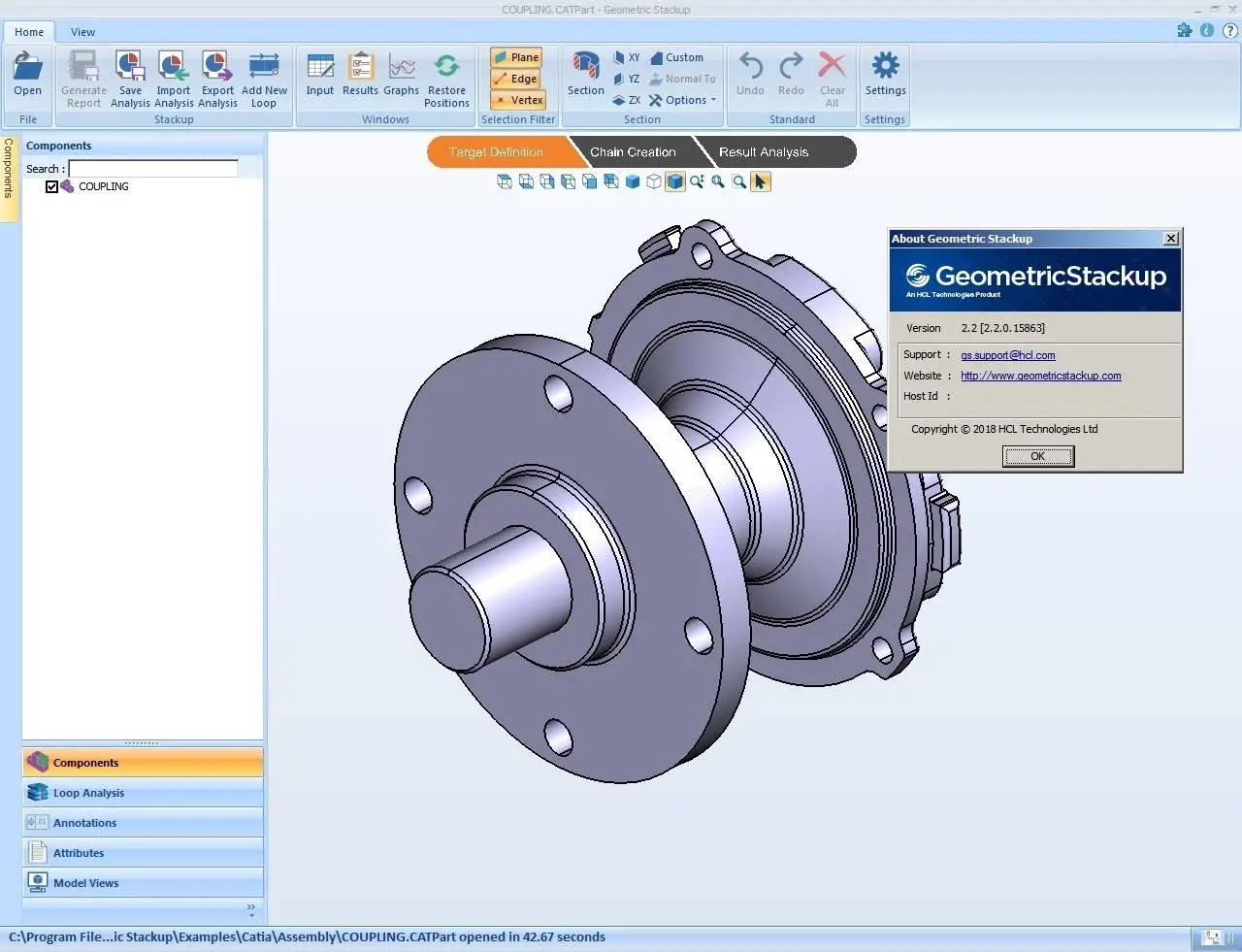Click the zoom window magnifier
Screen dimensions: 1242x952
click(739, 181)
